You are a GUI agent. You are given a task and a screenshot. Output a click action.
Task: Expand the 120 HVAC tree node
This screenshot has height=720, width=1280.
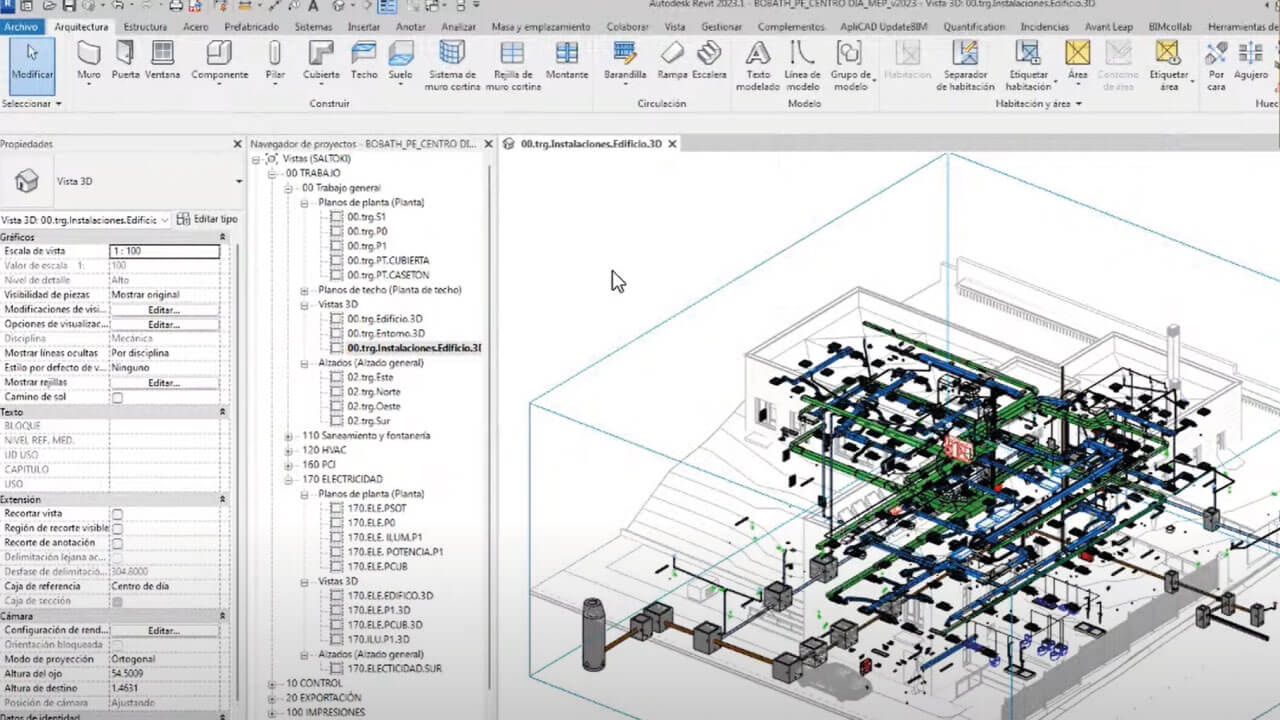tap(288, 450)
